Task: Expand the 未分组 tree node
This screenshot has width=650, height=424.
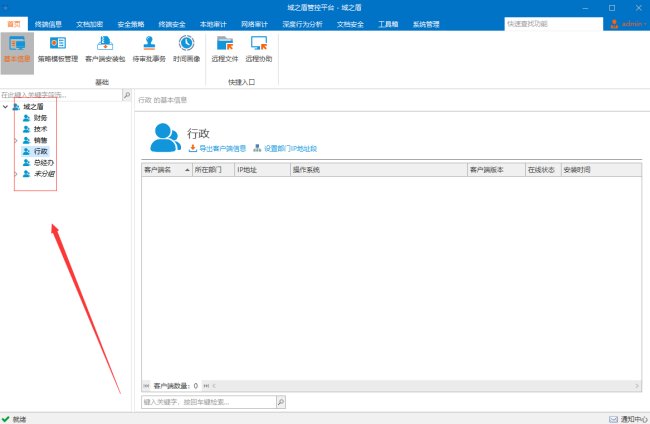Action: tap(16, 174)
